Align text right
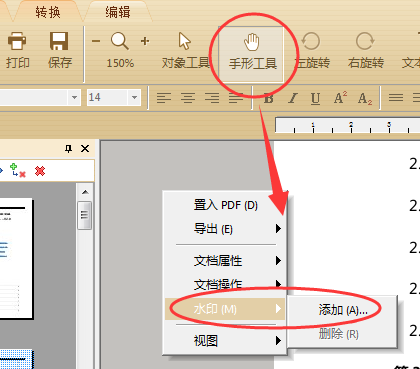Screen dimensions: 420x369 coord(212,98)
